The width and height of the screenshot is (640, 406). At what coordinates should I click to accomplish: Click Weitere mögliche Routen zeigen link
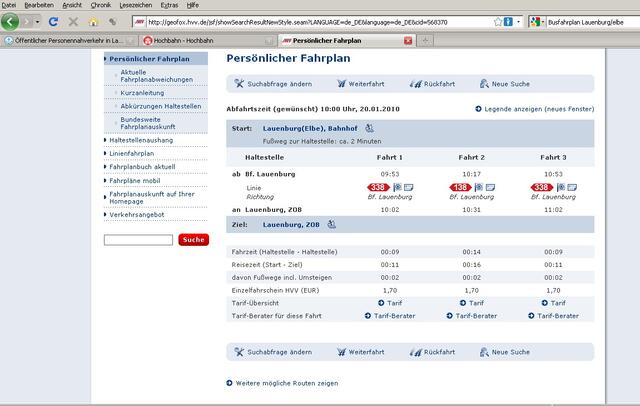(x=287, y=382)
